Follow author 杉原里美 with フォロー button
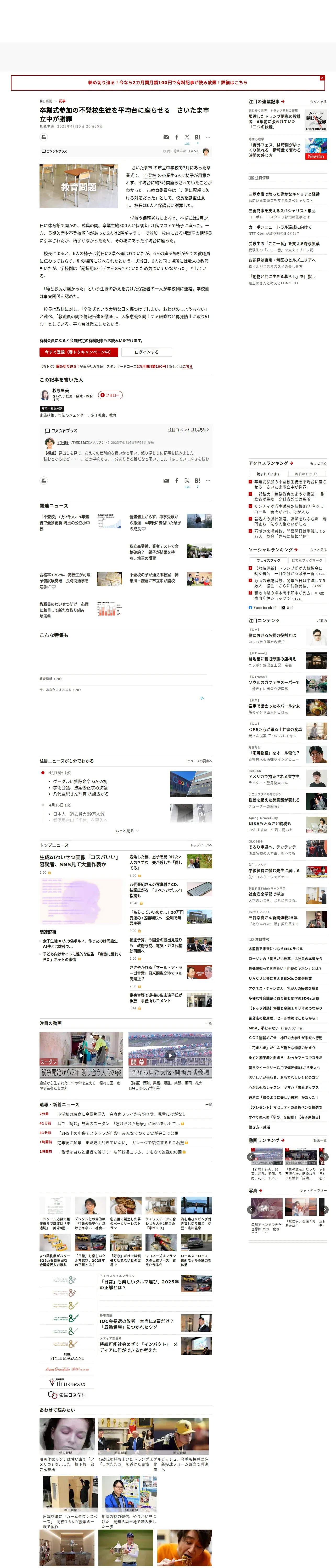336x1568 pixels. 110,395
